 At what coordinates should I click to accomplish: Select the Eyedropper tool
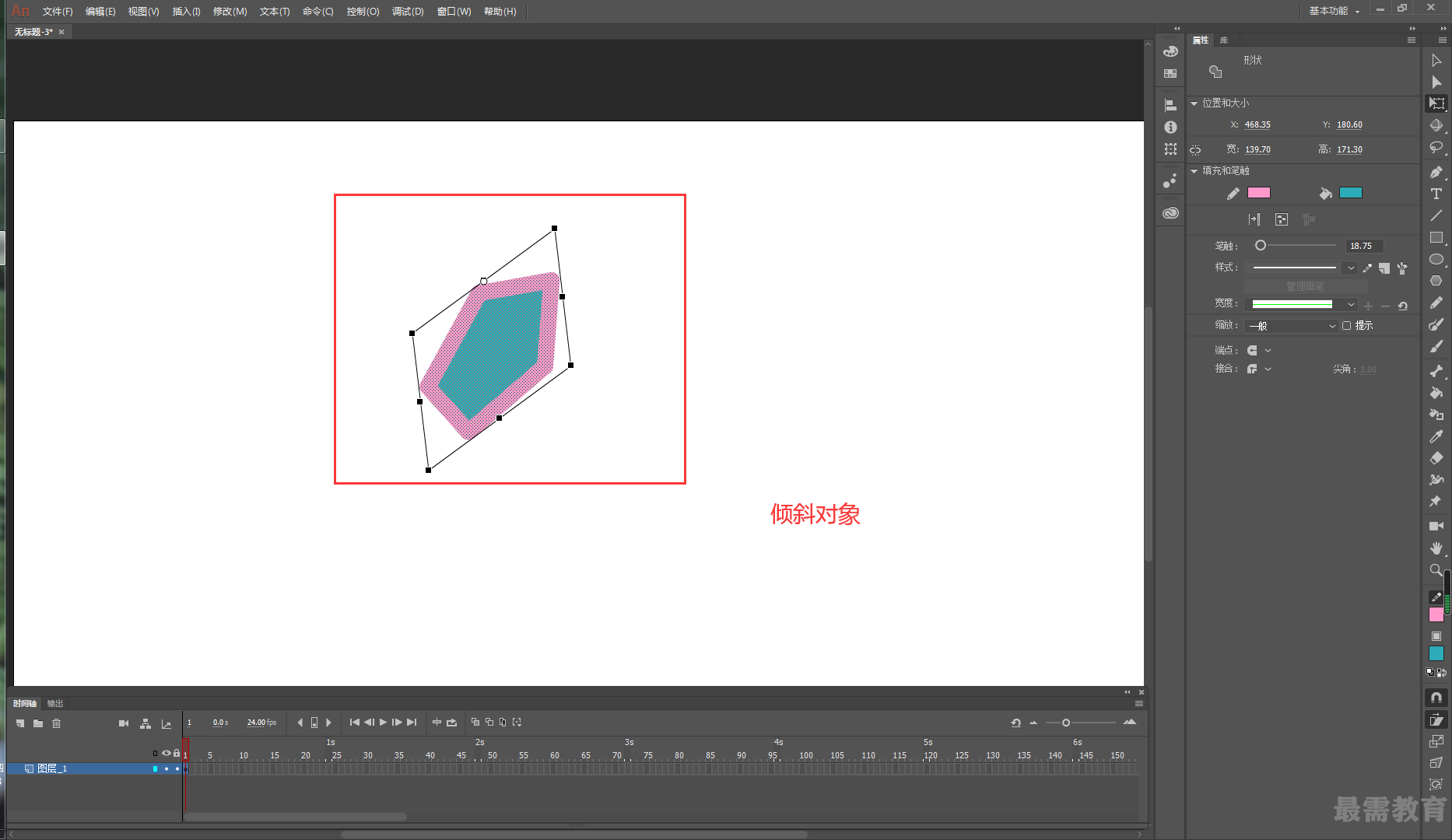tap(1436, 436)
